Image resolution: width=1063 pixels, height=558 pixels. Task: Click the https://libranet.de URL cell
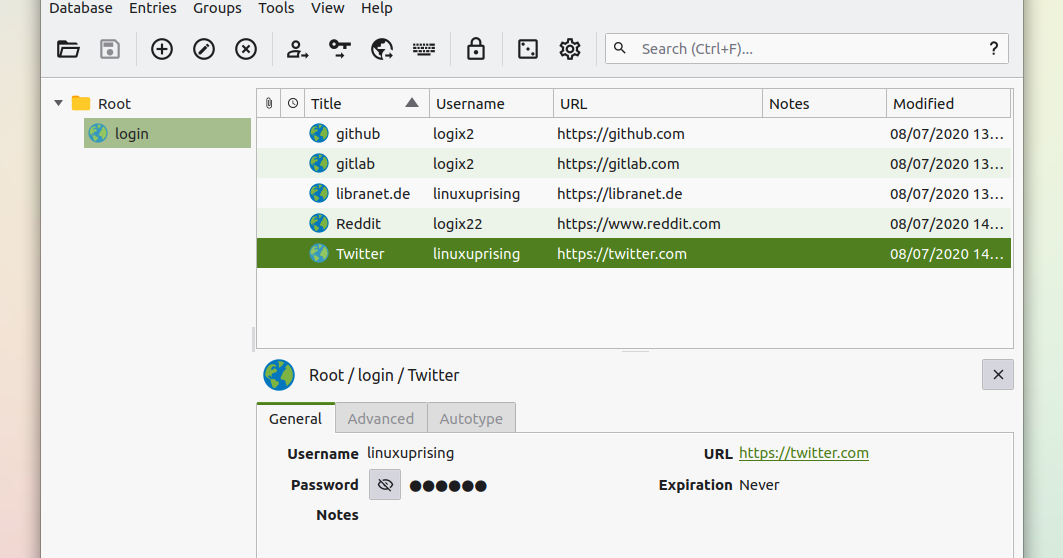[620, 193]
